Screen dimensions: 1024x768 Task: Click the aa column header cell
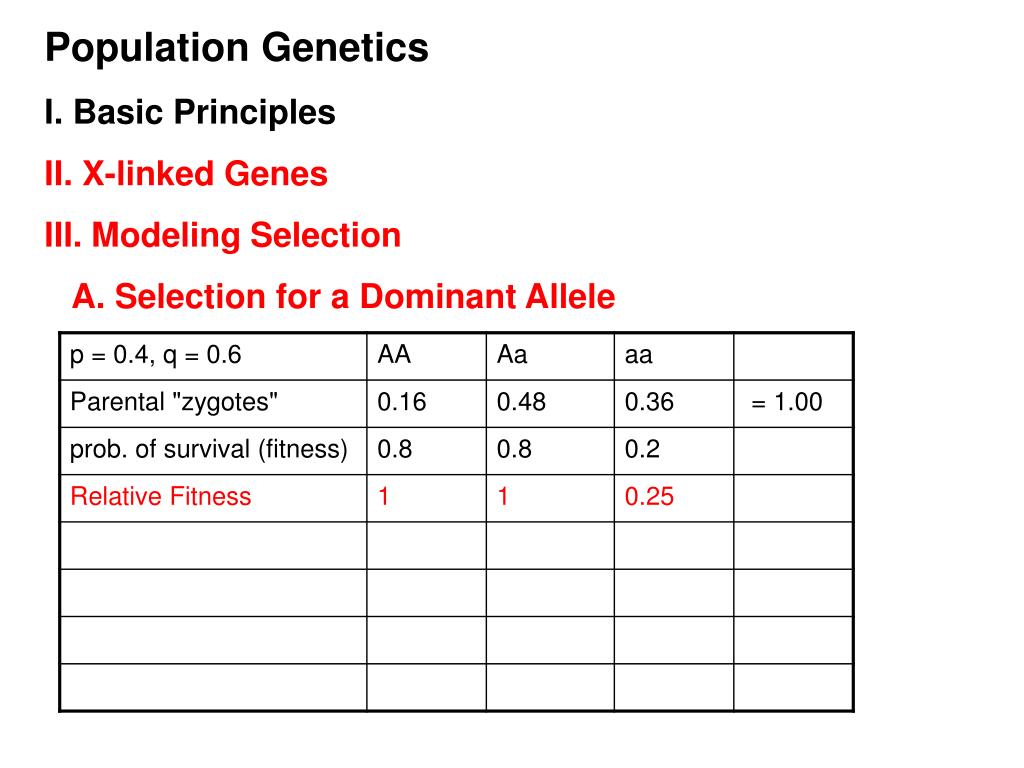coord(673,357)
